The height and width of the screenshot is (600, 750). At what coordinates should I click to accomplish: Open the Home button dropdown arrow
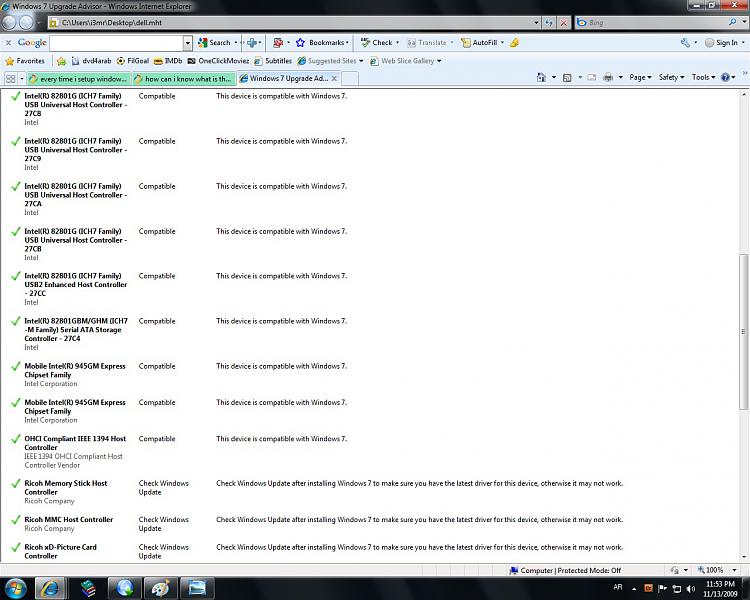point(554,77)
